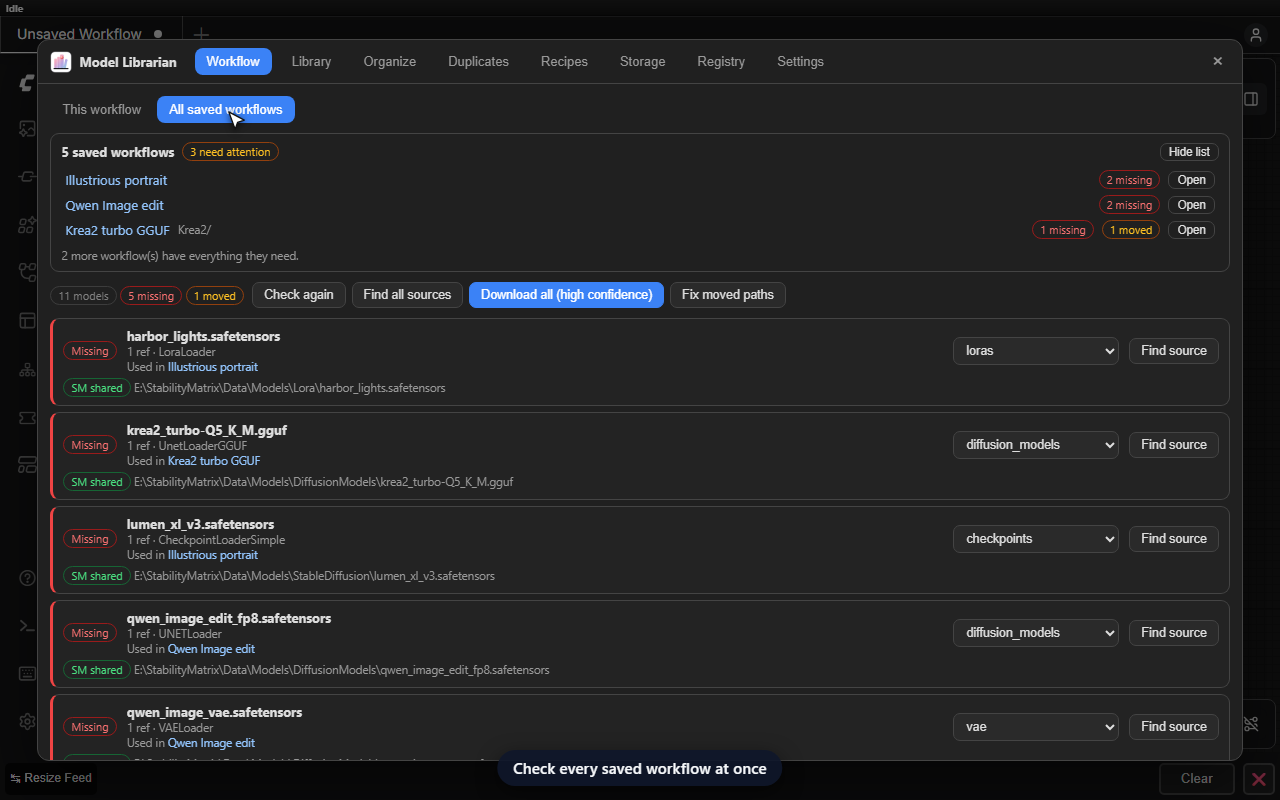
Task: Click Illustrious portrait link in saved workflows list
Action: (116, 181)
